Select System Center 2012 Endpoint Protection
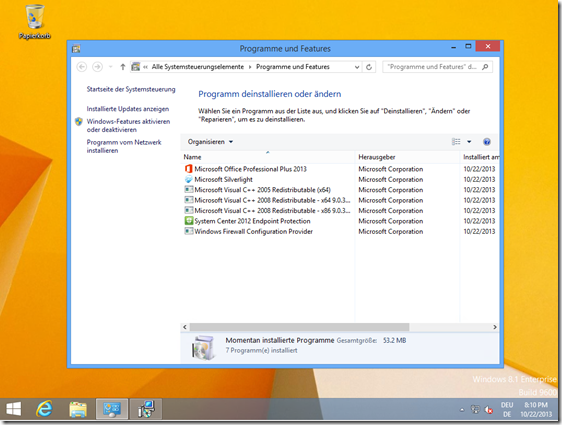Image resolution: width=562 pixels, height=425 pixels. tap(252, 221)
